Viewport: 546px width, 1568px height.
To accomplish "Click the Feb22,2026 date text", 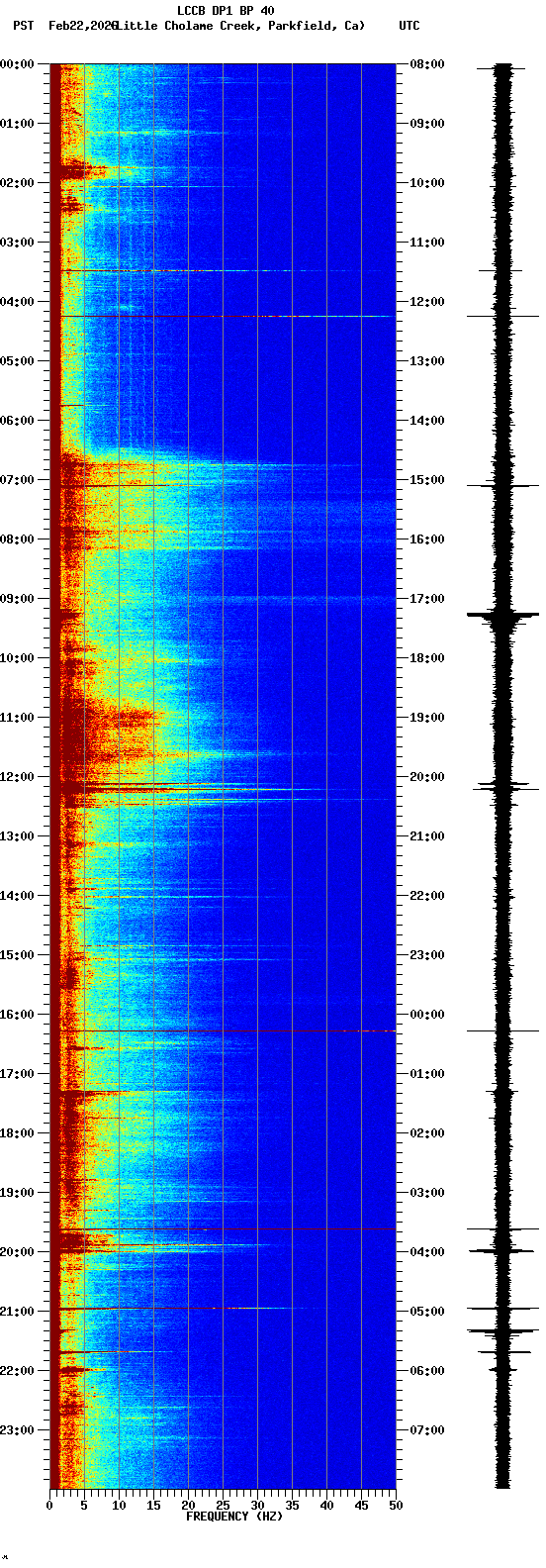I will (83, 25).
